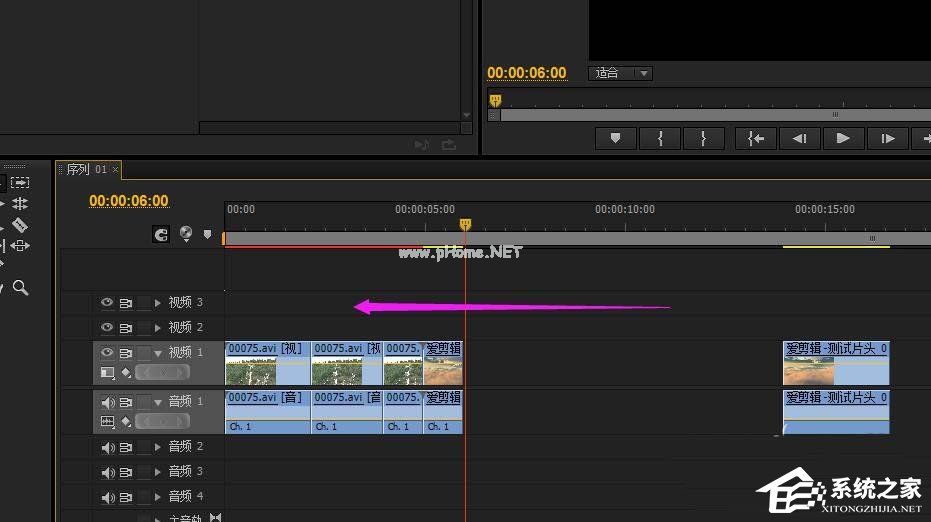Image resolution: width=931 pixels, height=522 pixels.
Task: Click the timeline timecode 00:00:06:00
Action: point(129,201)
